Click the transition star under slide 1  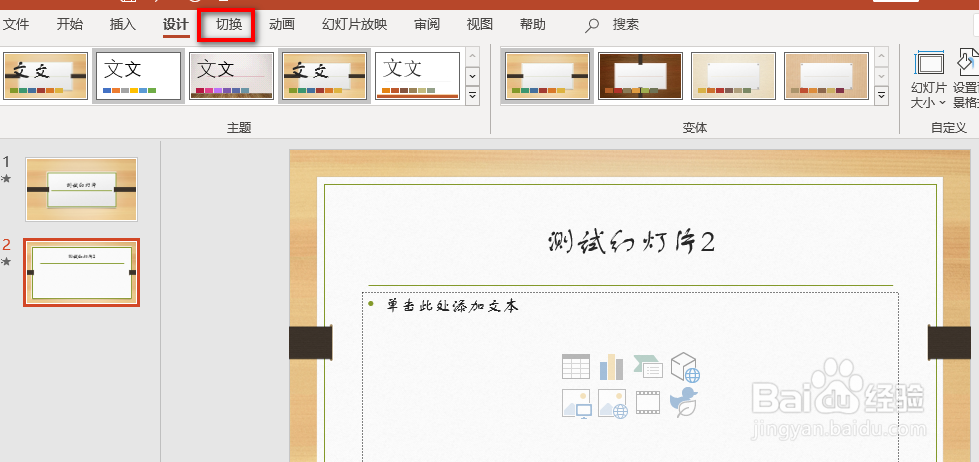[x=6, y=179]
